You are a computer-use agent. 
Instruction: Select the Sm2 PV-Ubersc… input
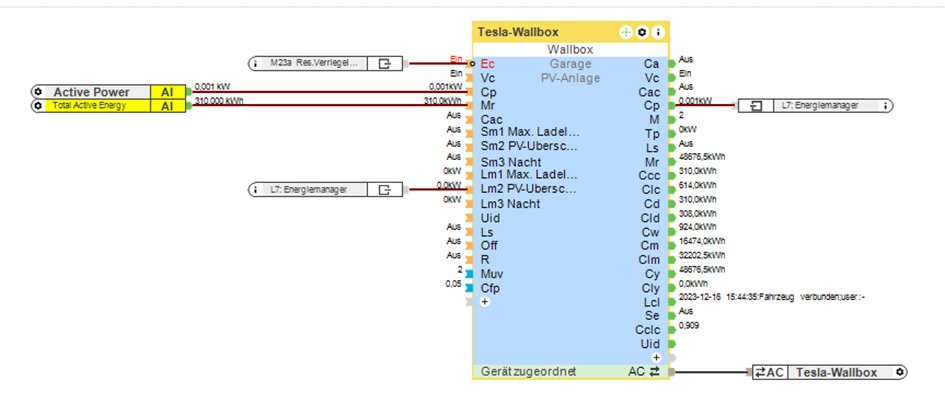coord(529,147)
